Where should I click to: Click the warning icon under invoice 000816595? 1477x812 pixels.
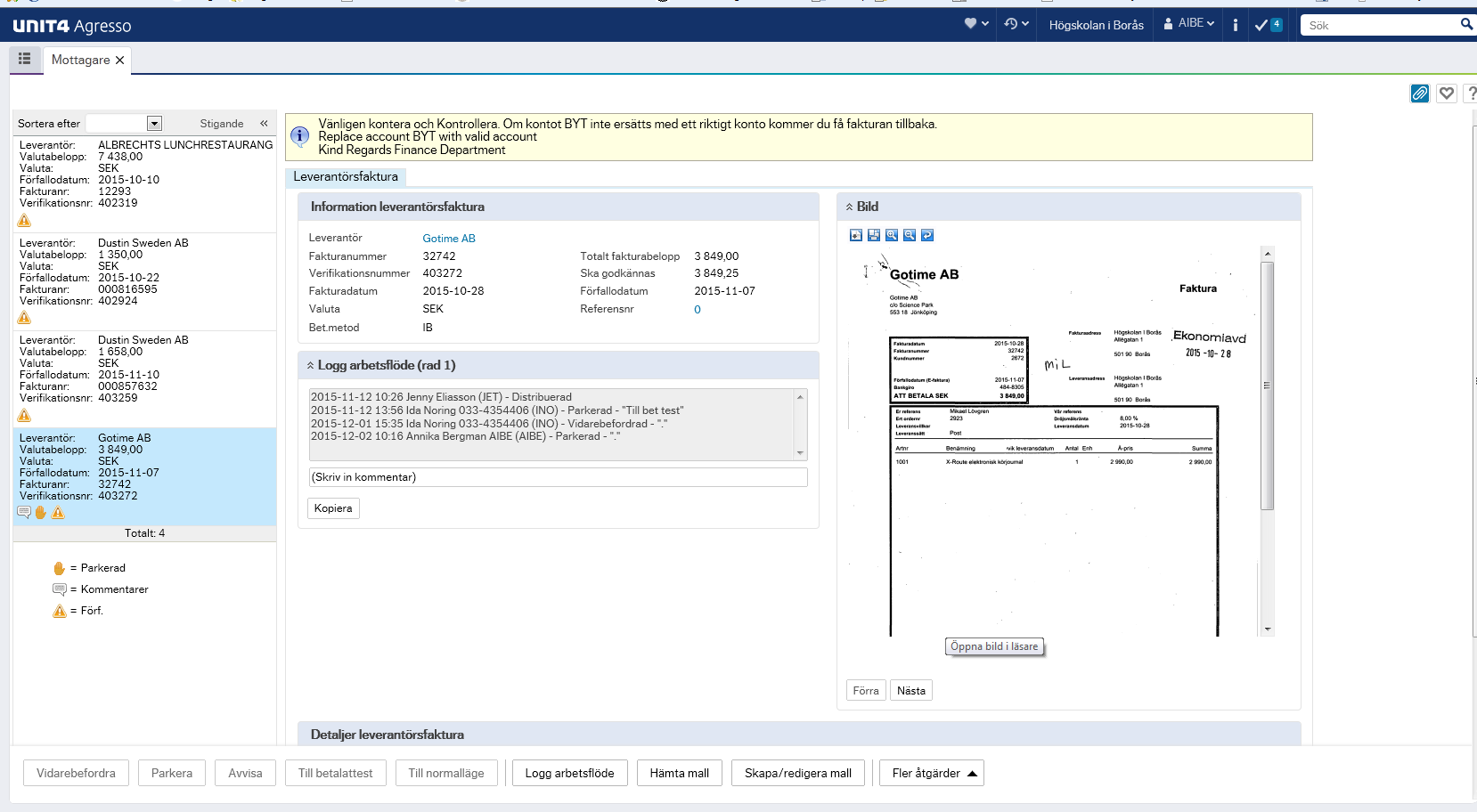[x=24, y=317]
